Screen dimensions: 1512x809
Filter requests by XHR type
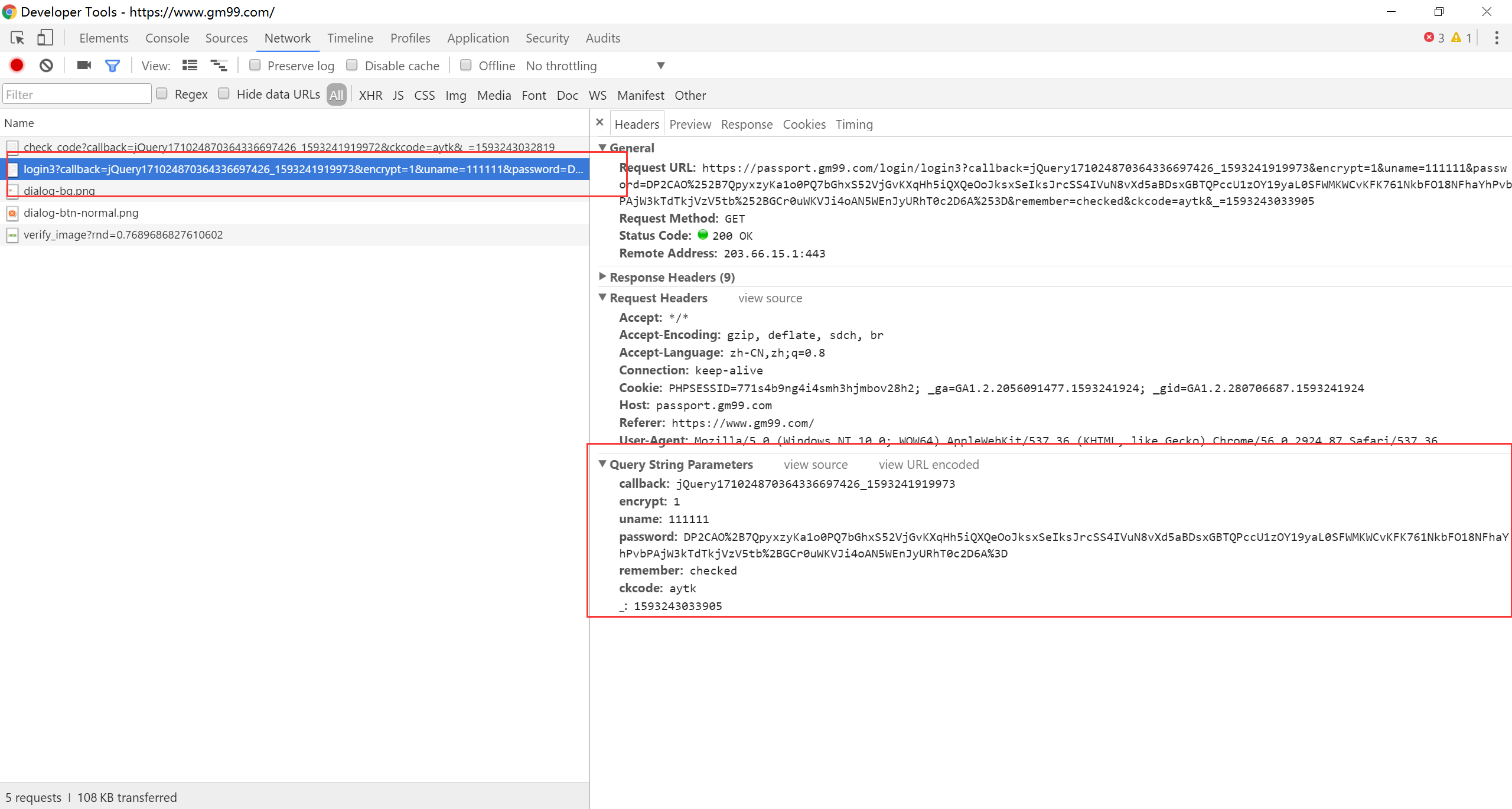[x=370, y=95]
